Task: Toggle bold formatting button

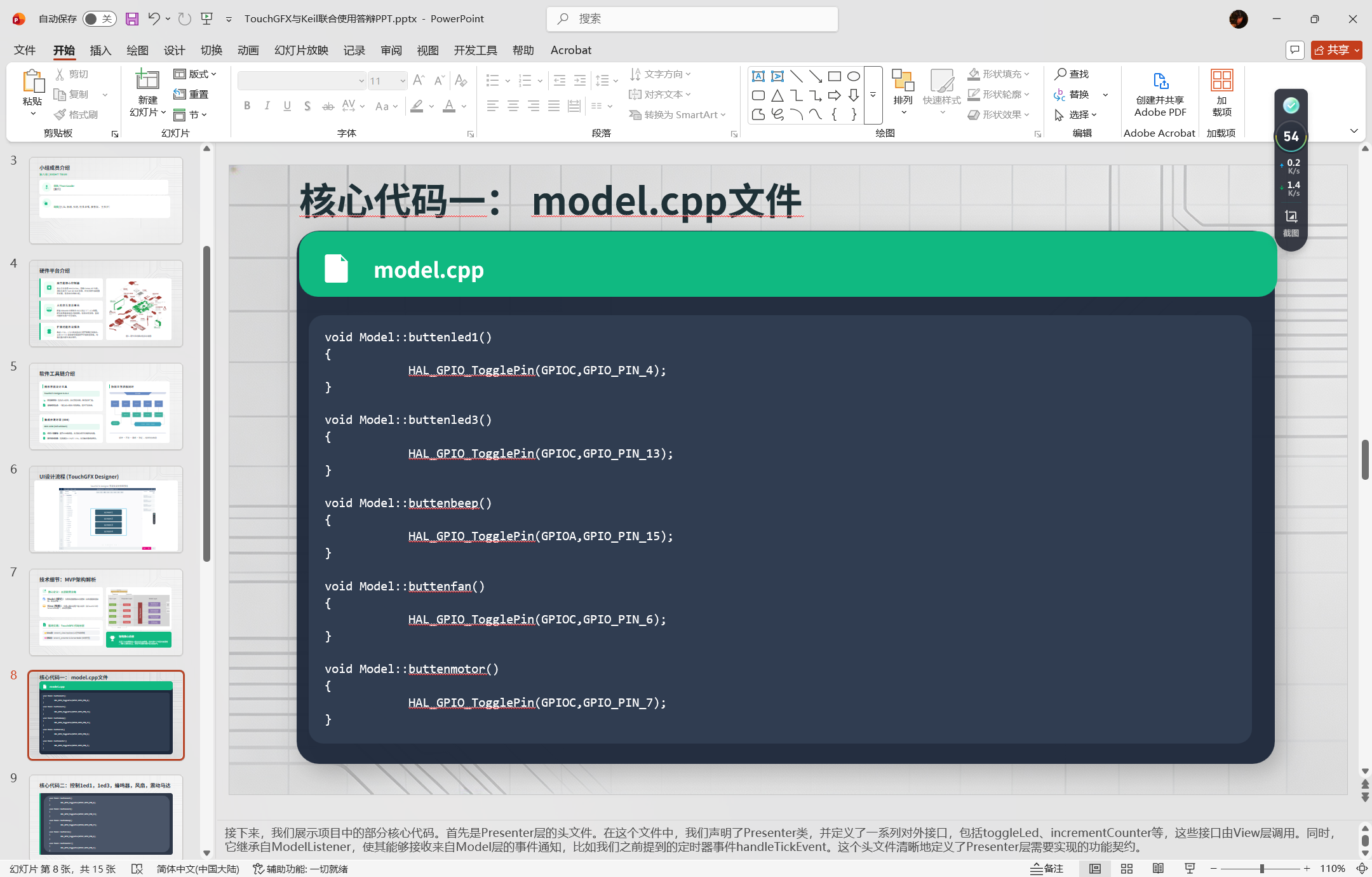Action: pyautogui.click(x=247, y=106)
